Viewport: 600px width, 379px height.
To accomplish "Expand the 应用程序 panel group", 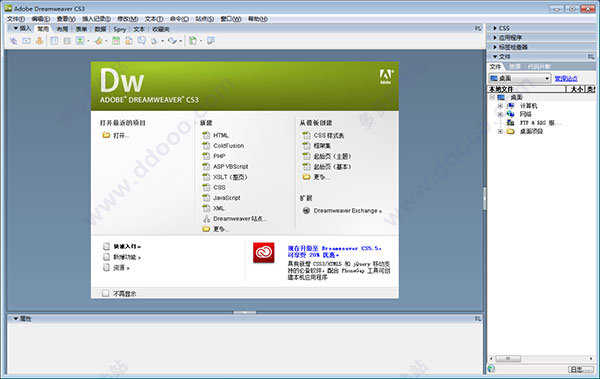I will pyautogui.click(x=495, y=38).
